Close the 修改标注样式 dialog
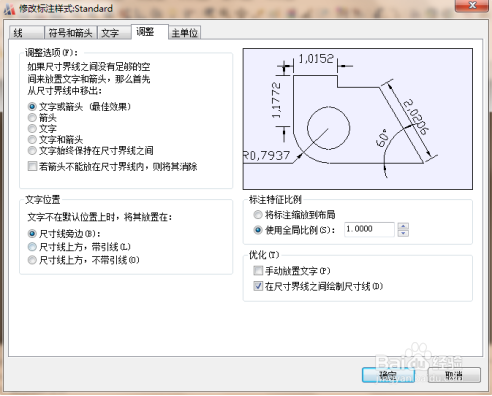Viewport: 492px width, 396px height. pyautogui.click(x=472, y=6)
